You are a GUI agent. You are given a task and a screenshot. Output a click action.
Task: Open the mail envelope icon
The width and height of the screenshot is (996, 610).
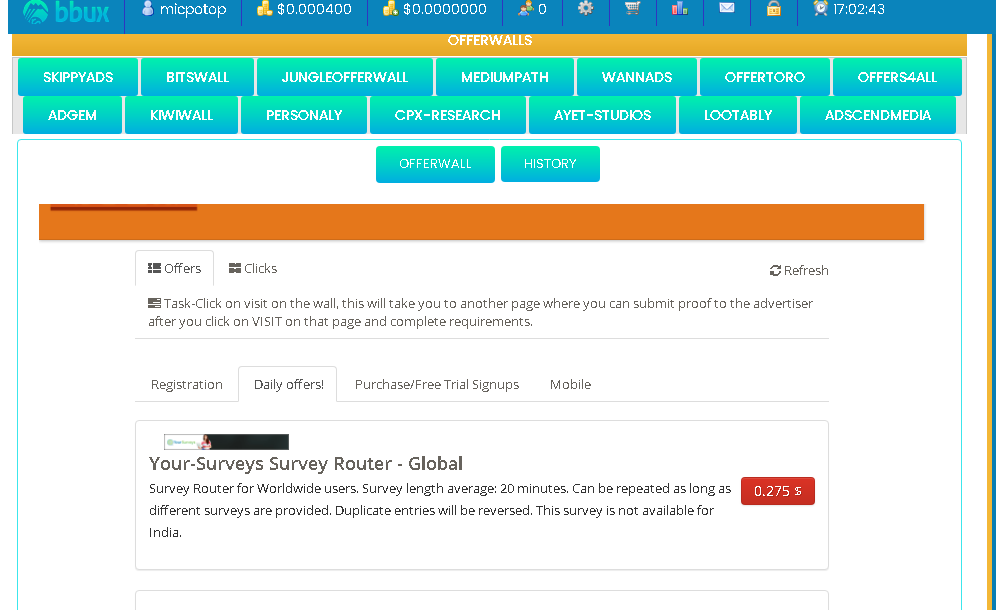click(727, 8)
